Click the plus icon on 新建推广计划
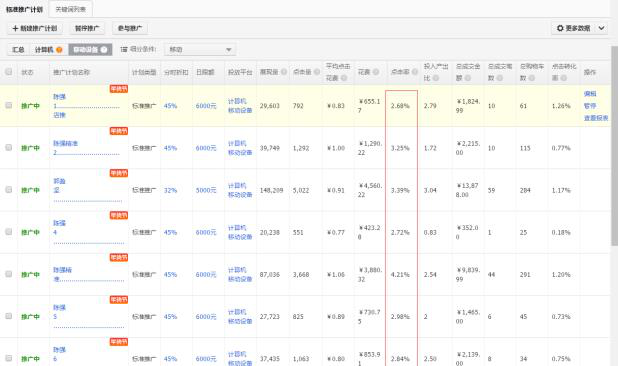This screenshot has width=618, height=366. point(15,28)
